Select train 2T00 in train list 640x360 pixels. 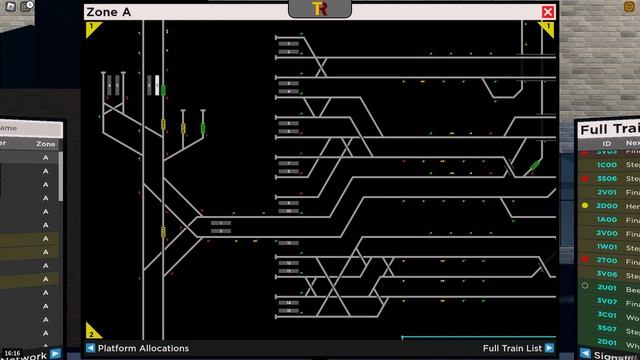tap(607, 260)
